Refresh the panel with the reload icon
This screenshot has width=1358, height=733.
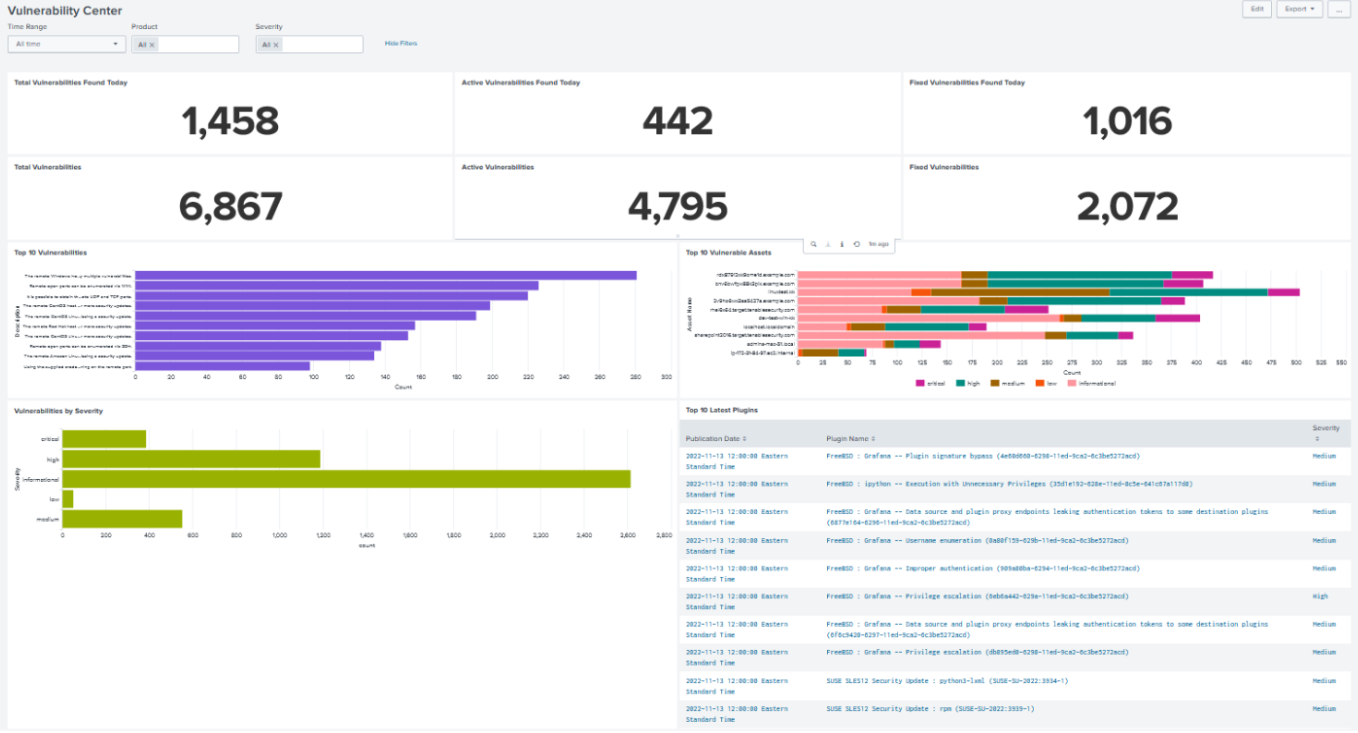coord(857,244)
